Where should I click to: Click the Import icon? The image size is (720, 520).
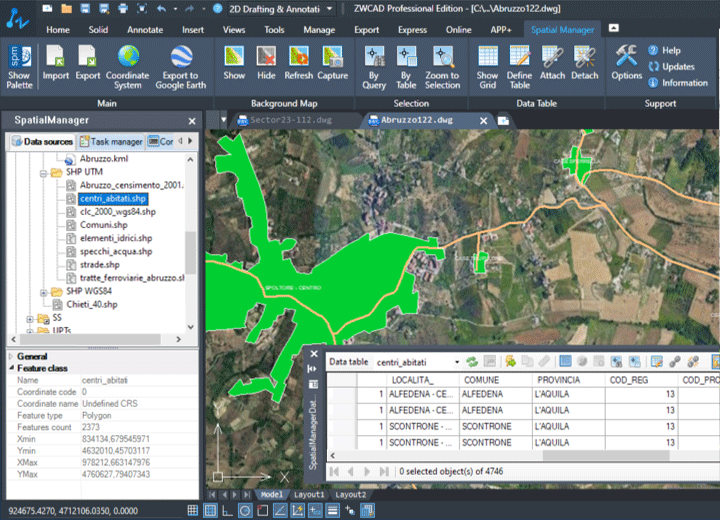(56, 62)
